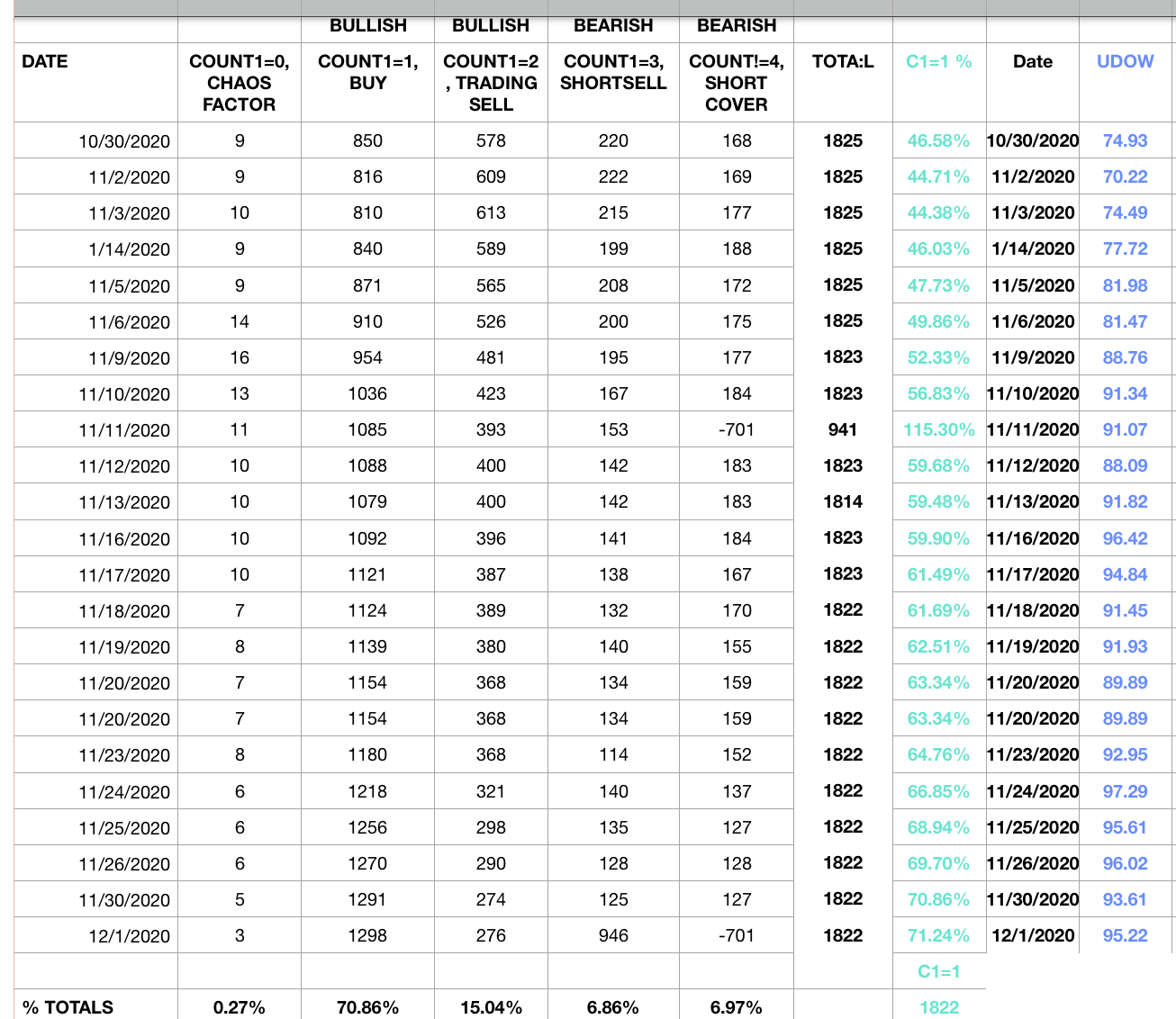1176x1019 pixels.
Task: Click the UDOW value 81.98
Action: (1126, 285)
